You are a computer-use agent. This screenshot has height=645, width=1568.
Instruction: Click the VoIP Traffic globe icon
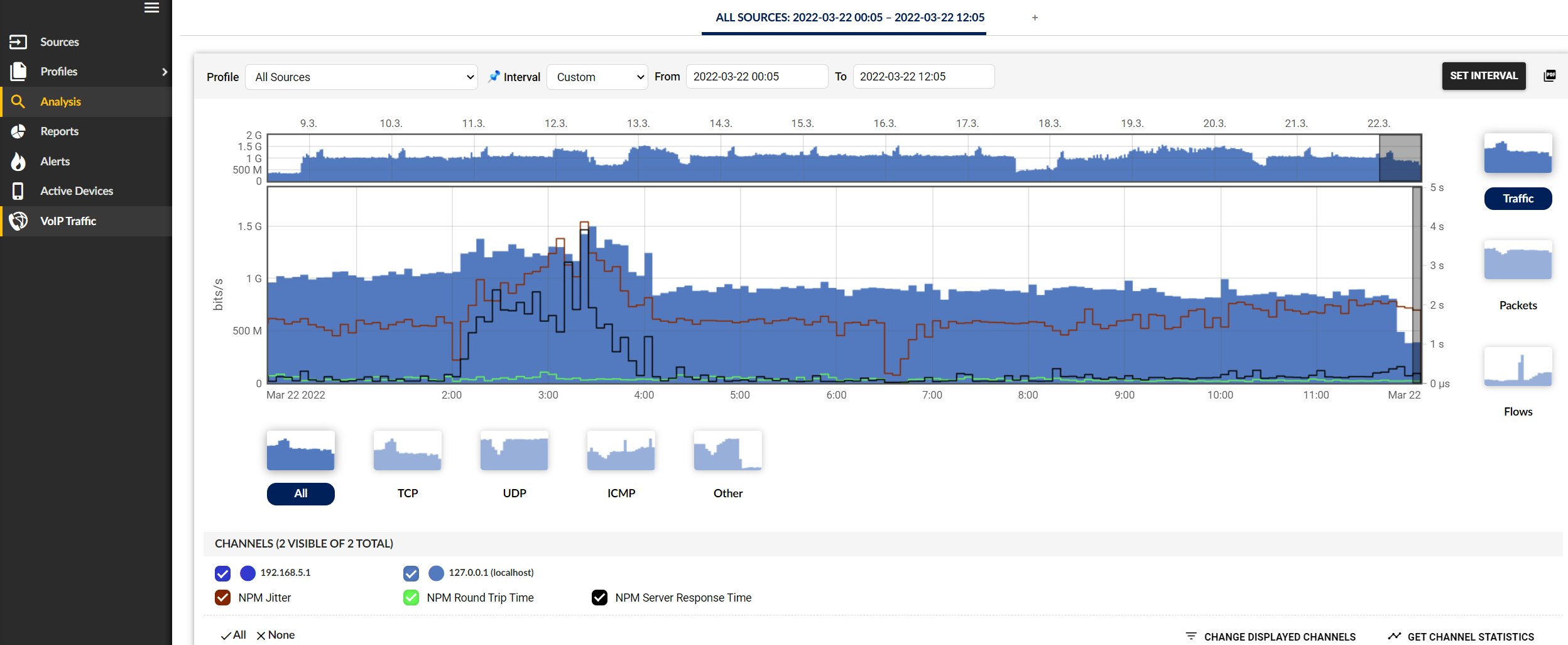pyautogui.click(x=18, y=221)
